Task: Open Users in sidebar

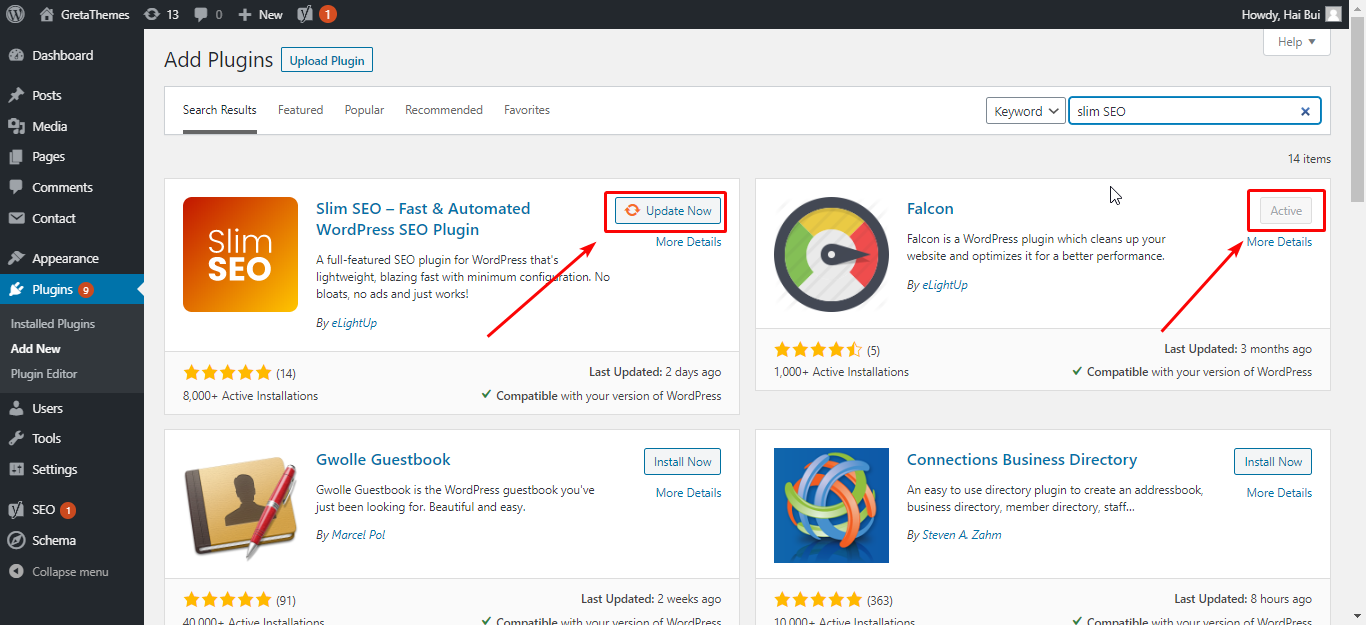Action: pos(72,408)
